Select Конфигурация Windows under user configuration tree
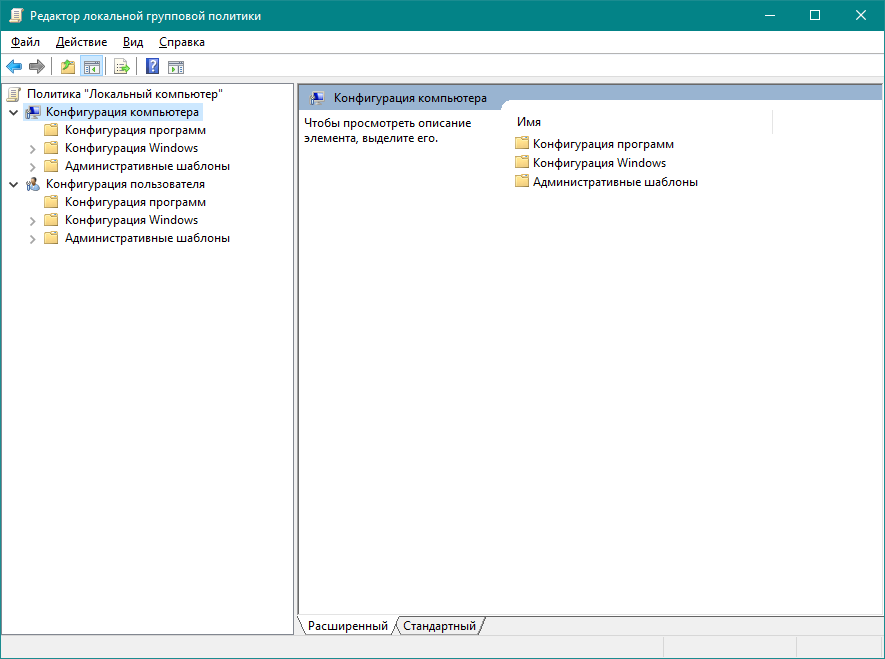885x659 pixels. coord(131,220)
